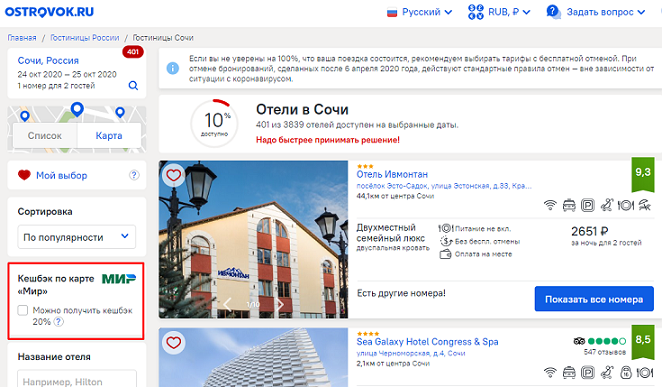Add Sea Galaxy Hotel to favorites heart
This screenshot has height=387, width=662.
(174, 342)
